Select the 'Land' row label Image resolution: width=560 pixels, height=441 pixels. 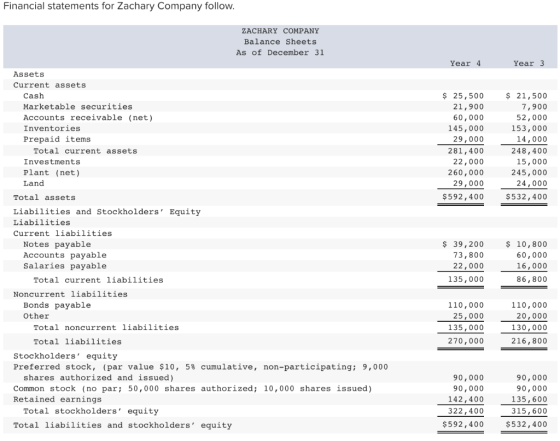click(34, 183)
